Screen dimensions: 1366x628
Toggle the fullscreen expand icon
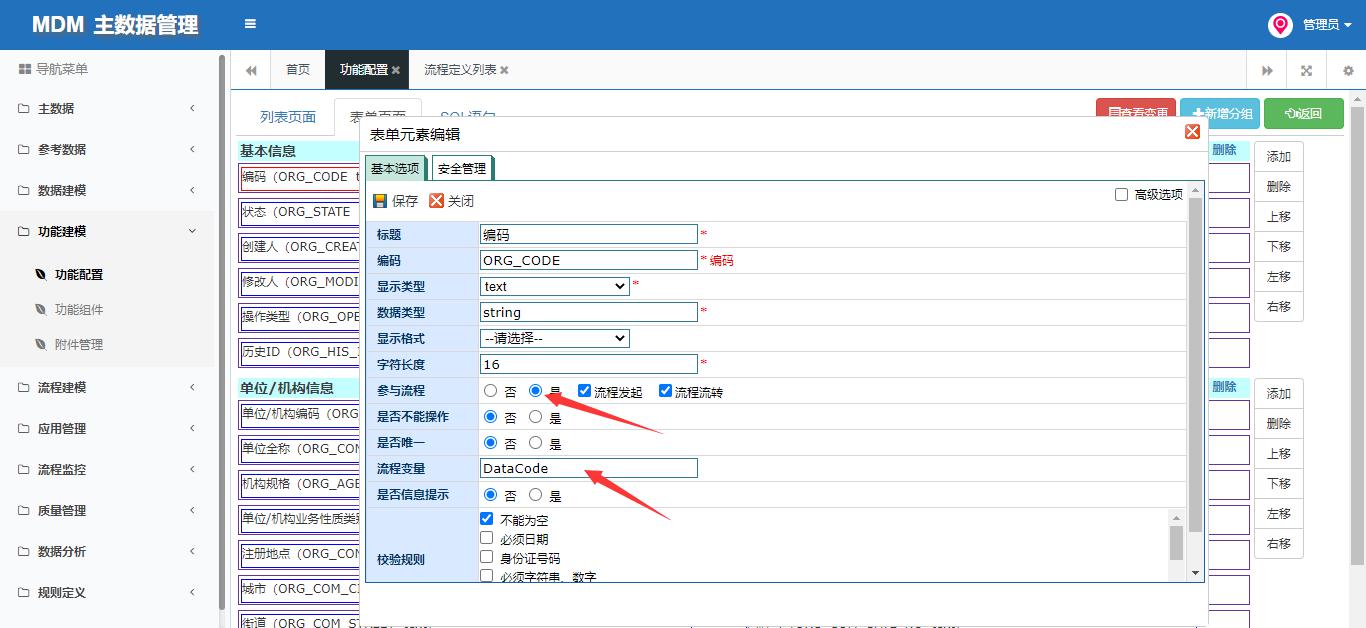pos(1306,71)
